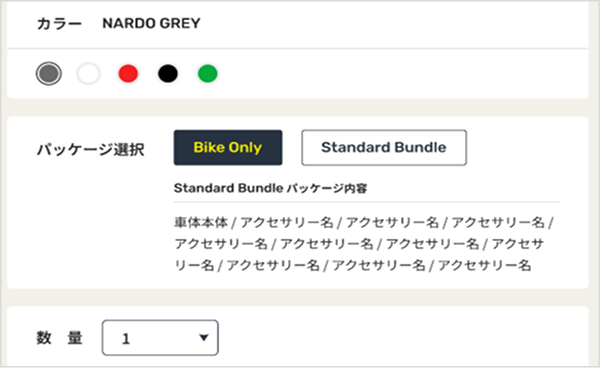Click the パッケージ選択 label
600x368 pixels.
coord(91,149)
